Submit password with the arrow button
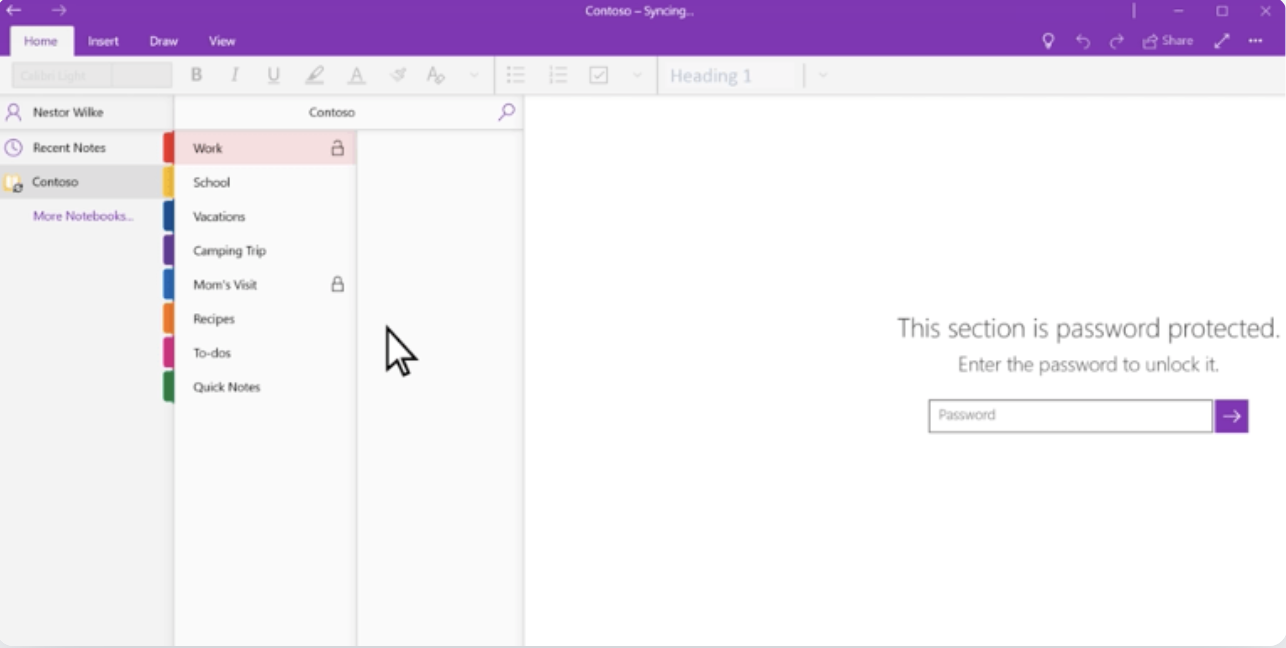This screenshot has width=1286, height=648. tap(1231, 416)
